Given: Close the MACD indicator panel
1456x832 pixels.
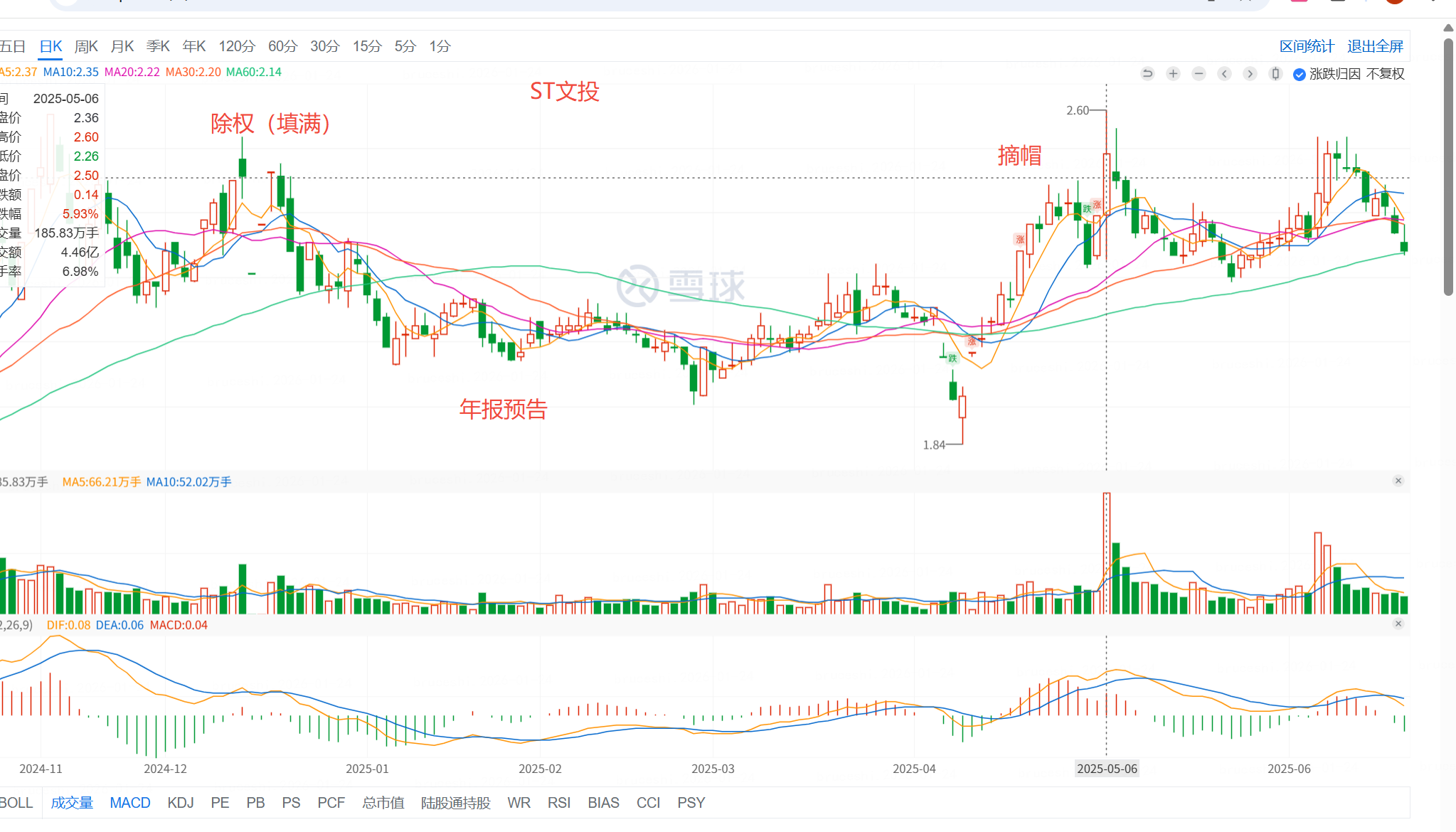Looking at the screenshot, I should click(x=1398, y=624).
